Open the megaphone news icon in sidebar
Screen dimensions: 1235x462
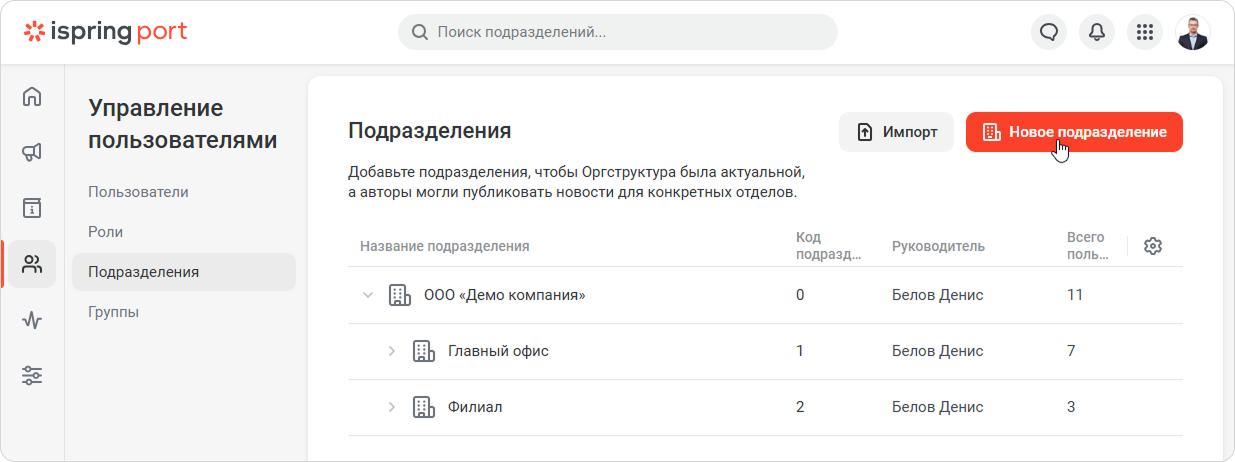click(32, 152)
